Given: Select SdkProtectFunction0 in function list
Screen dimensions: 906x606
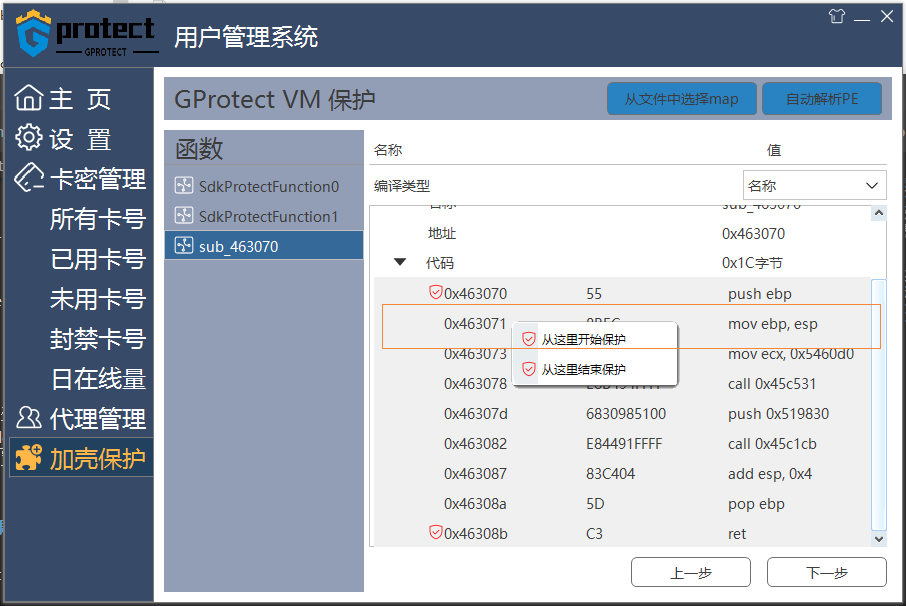Looking at the screenshot, I should point(264,186).
